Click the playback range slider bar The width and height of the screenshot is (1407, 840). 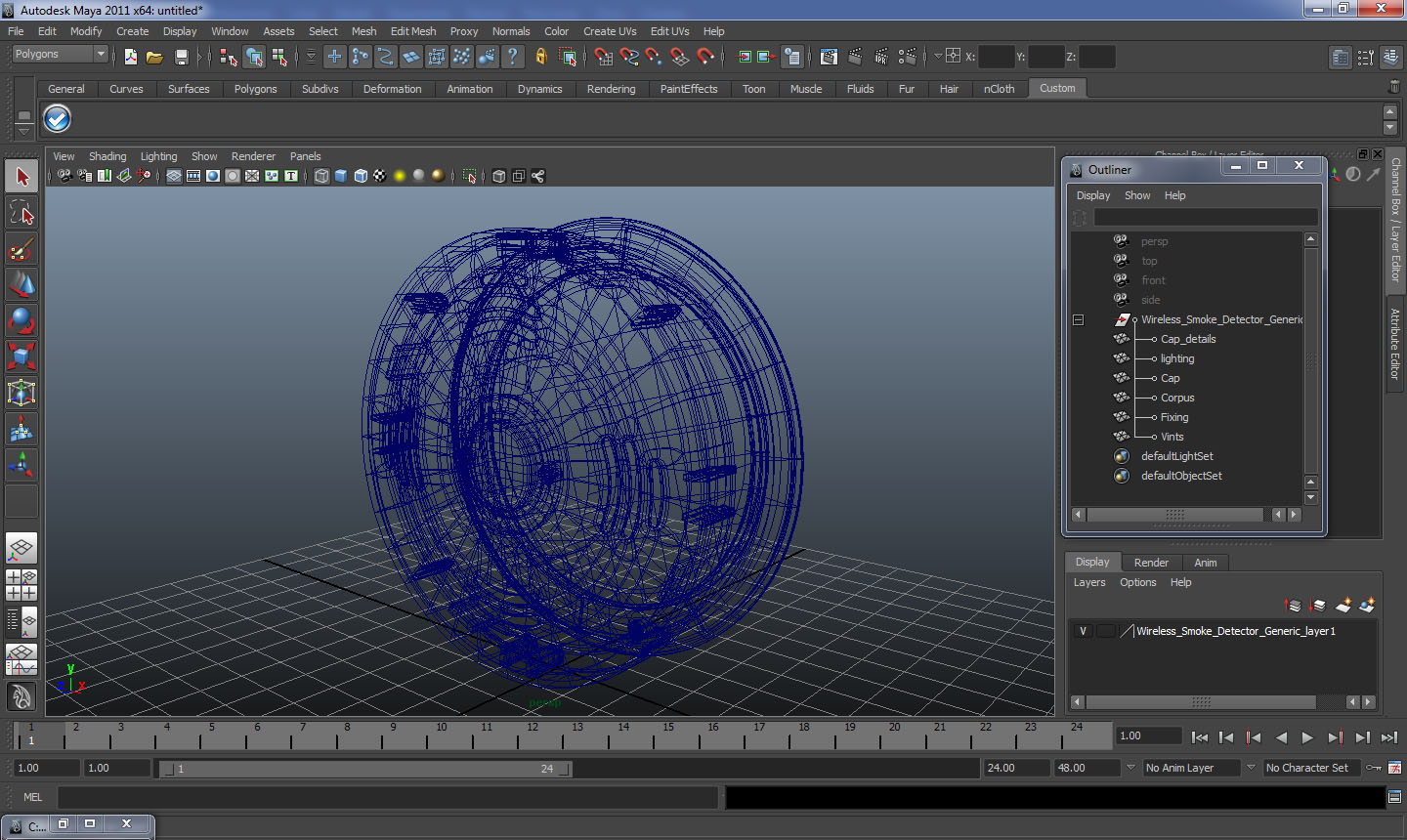click(x=366, y=769)
